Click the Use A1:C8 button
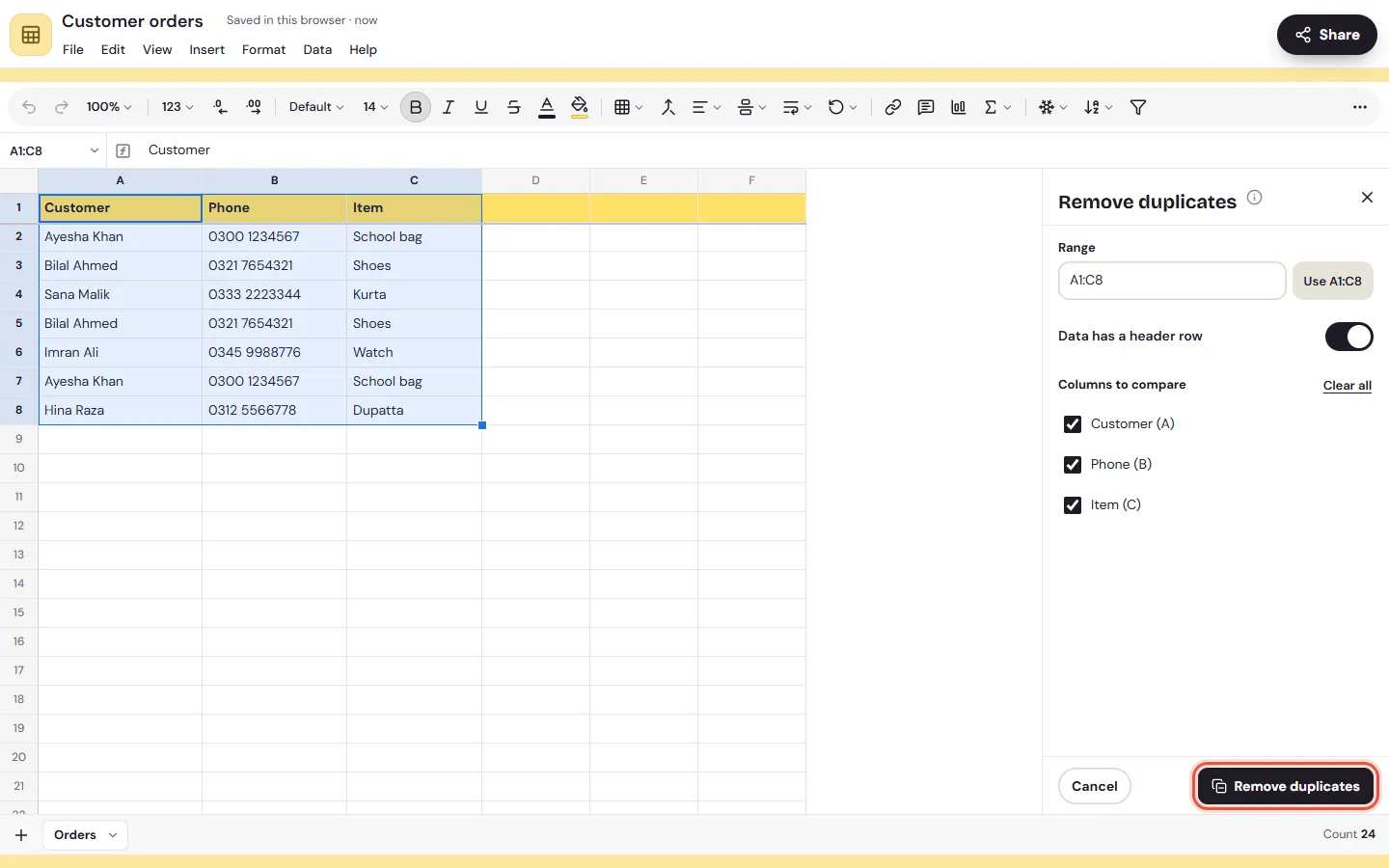Image resolution: width=1389 pixels, height=868 pixels. coord(1332,281)
